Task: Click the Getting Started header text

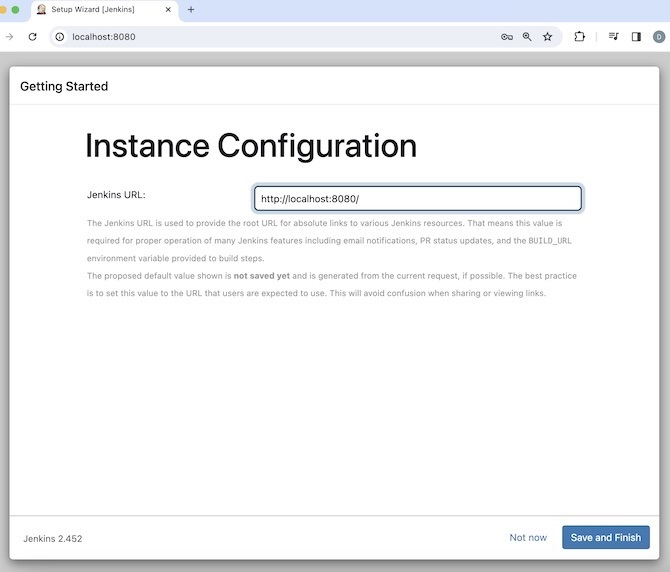Action: (64, 86)
